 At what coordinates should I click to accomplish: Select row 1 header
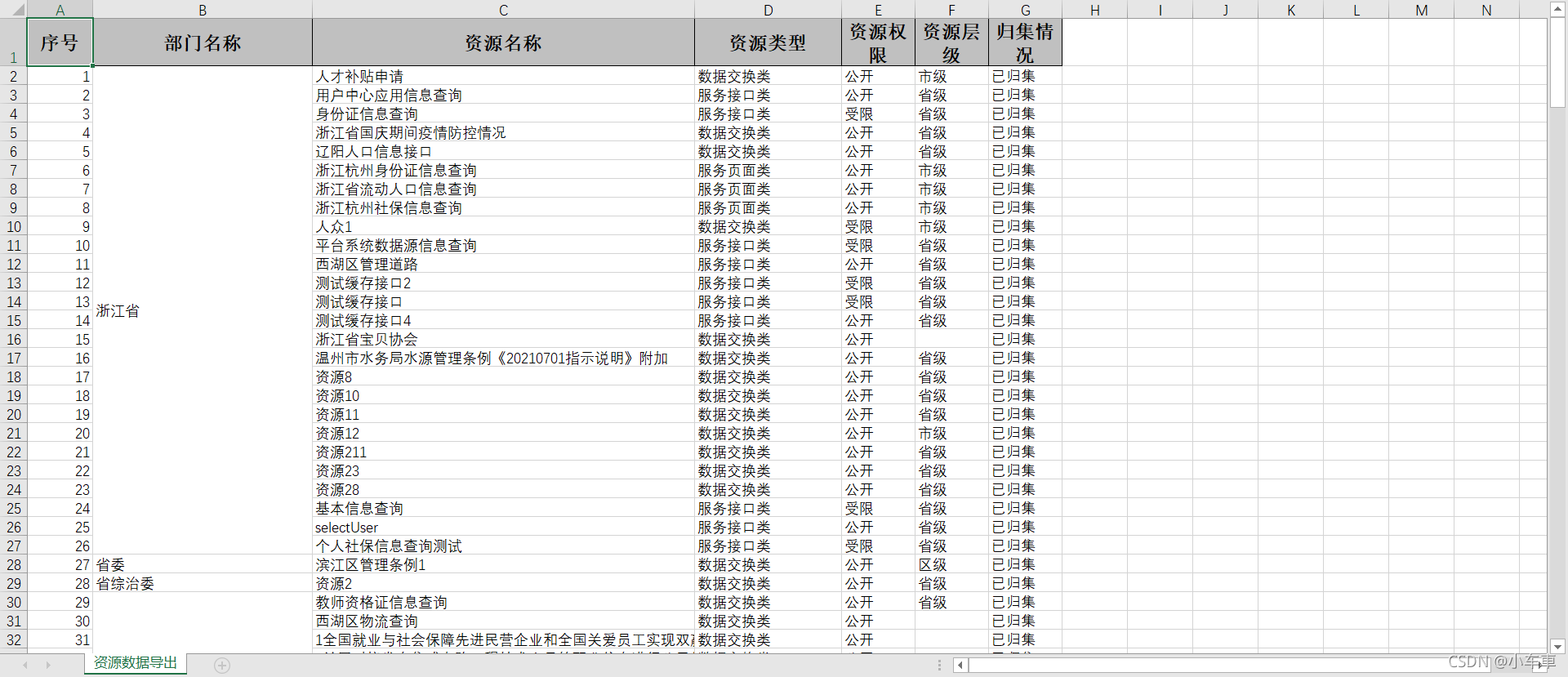pos(13,42)
